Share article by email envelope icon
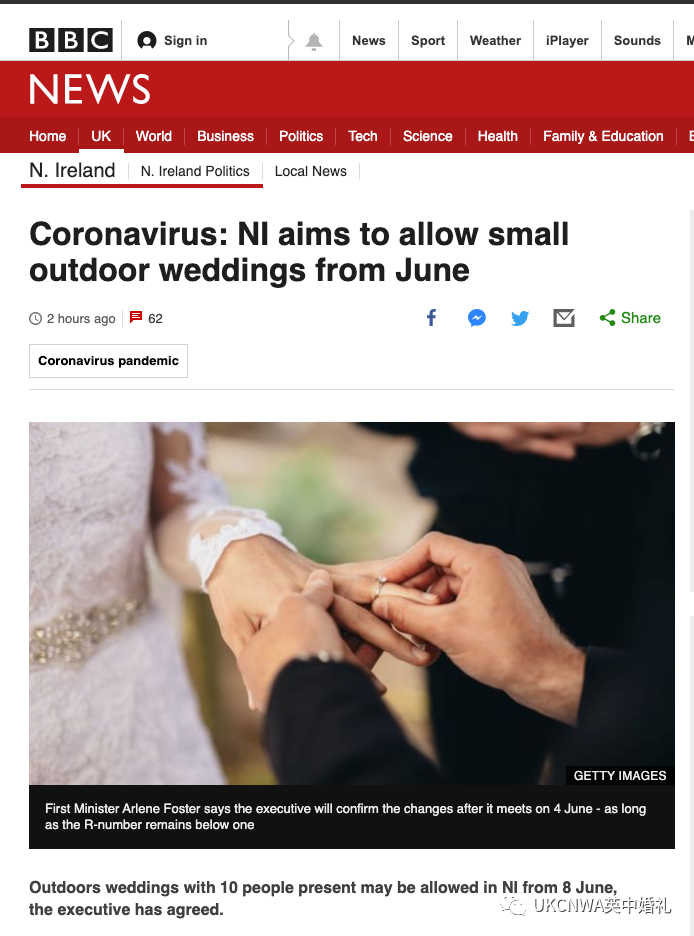The width and height of the screenshot is (694, 936). click(563, 318)
